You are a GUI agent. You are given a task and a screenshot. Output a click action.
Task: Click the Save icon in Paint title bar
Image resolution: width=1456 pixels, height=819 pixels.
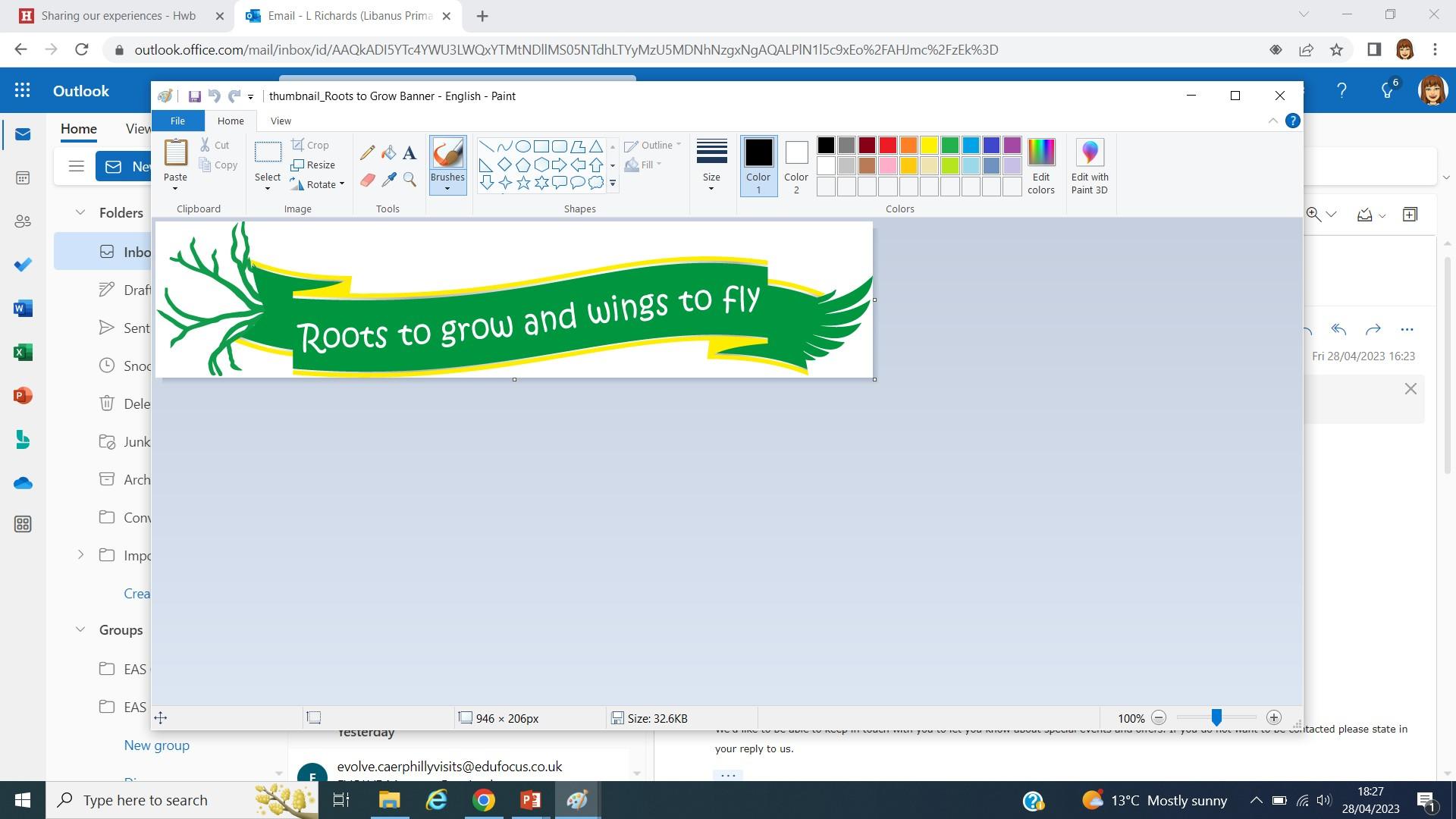[x=194, y=96]
